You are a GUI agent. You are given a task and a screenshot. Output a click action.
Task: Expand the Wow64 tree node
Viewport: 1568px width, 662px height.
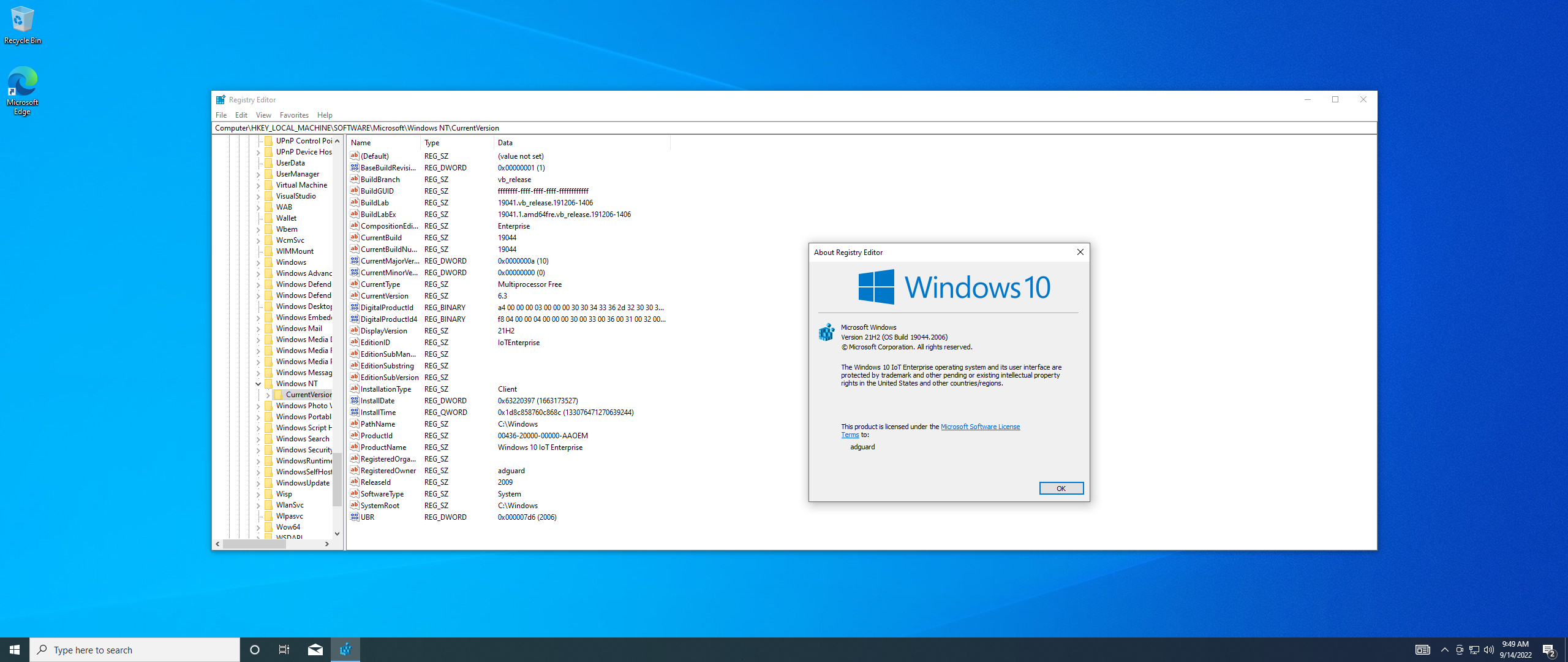point(258,527)
